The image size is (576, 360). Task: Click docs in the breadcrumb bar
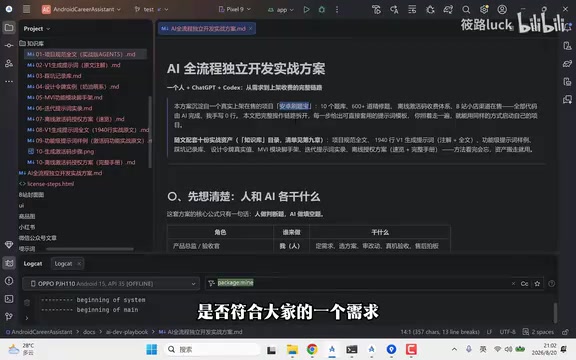click(89, 332)
